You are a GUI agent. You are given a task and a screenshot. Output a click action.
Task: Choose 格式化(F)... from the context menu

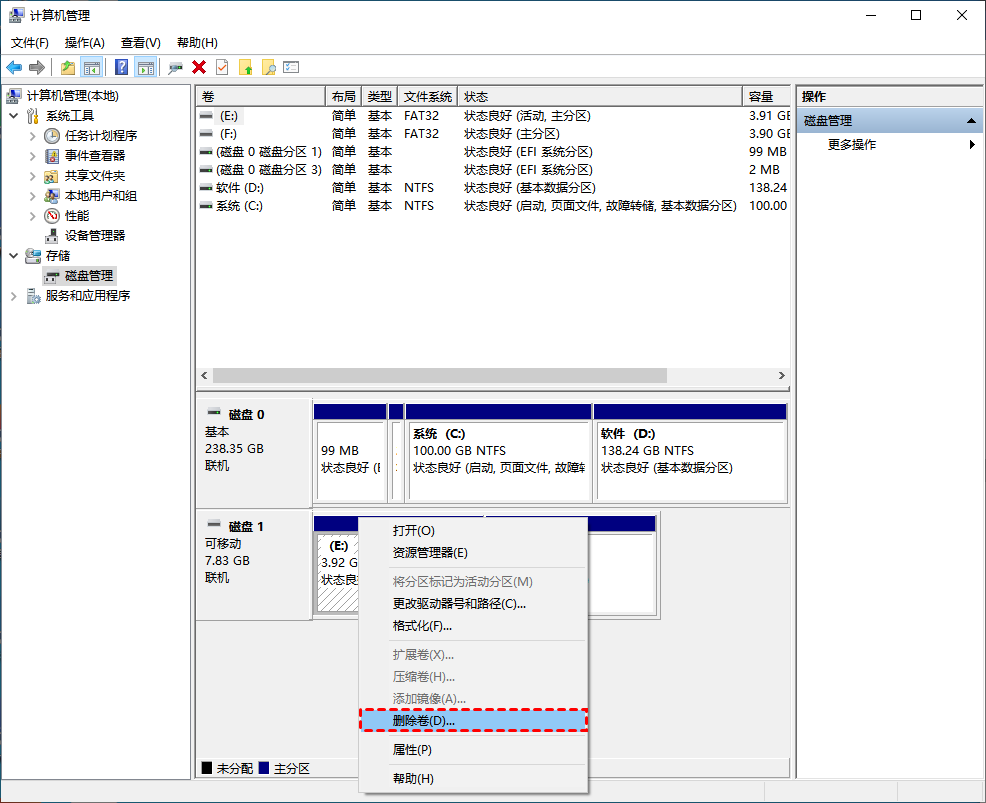coord(473,626)
